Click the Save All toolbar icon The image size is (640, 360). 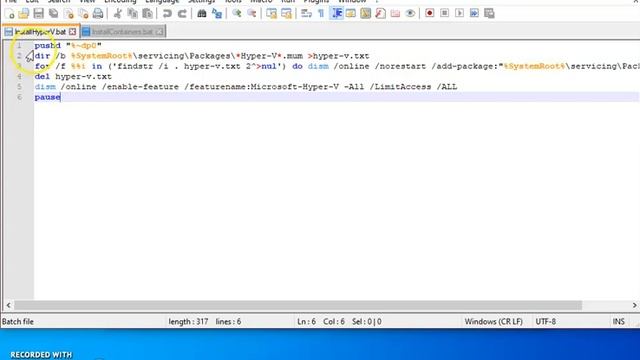tap(53, 13)
